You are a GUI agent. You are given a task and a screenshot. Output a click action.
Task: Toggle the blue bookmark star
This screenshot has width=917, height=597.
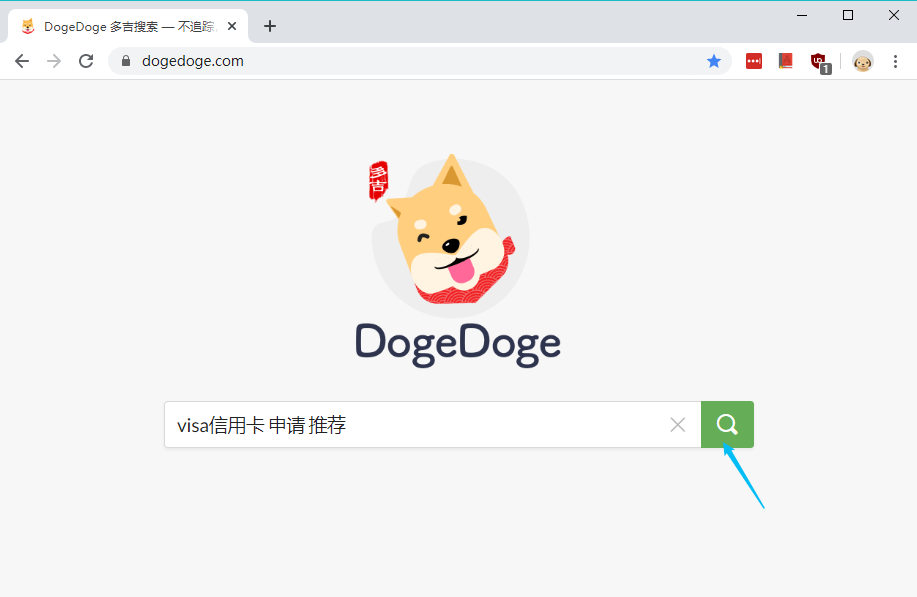coord(713,61)
